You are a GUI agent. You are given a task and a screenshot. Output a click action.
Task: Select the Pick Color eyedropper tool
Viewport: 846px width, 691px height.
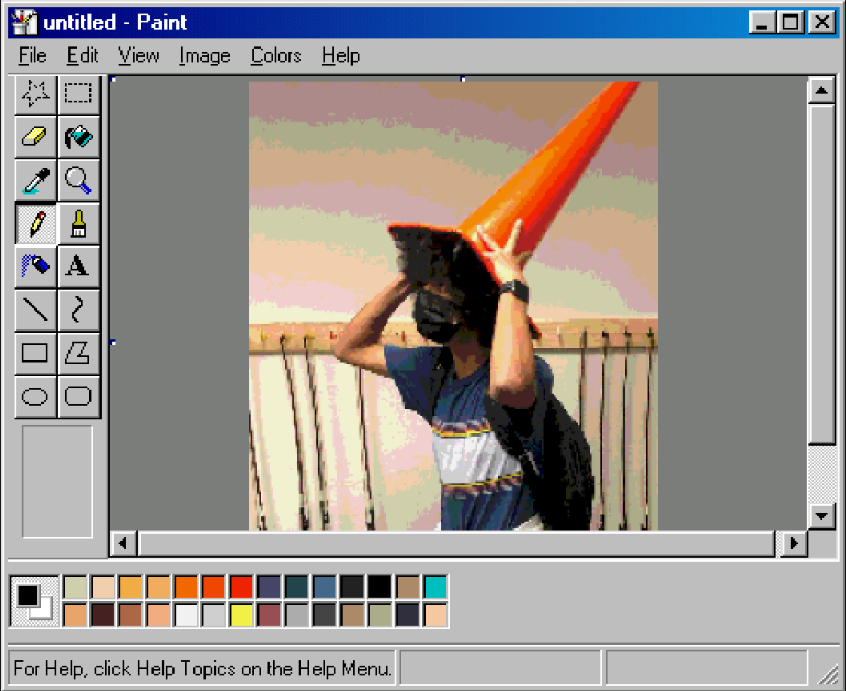(x=35, y=180)
